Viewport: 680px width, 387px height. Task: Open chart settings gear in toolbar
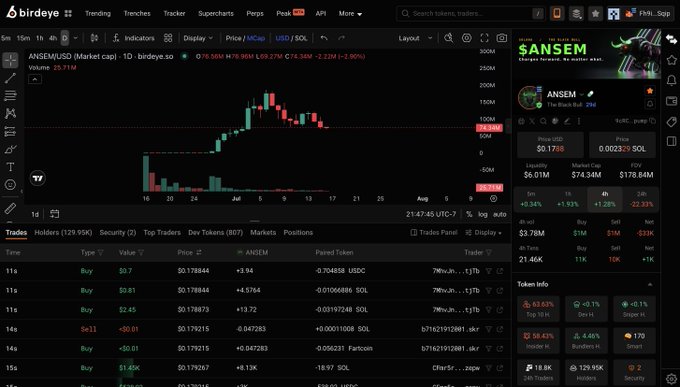467,38
